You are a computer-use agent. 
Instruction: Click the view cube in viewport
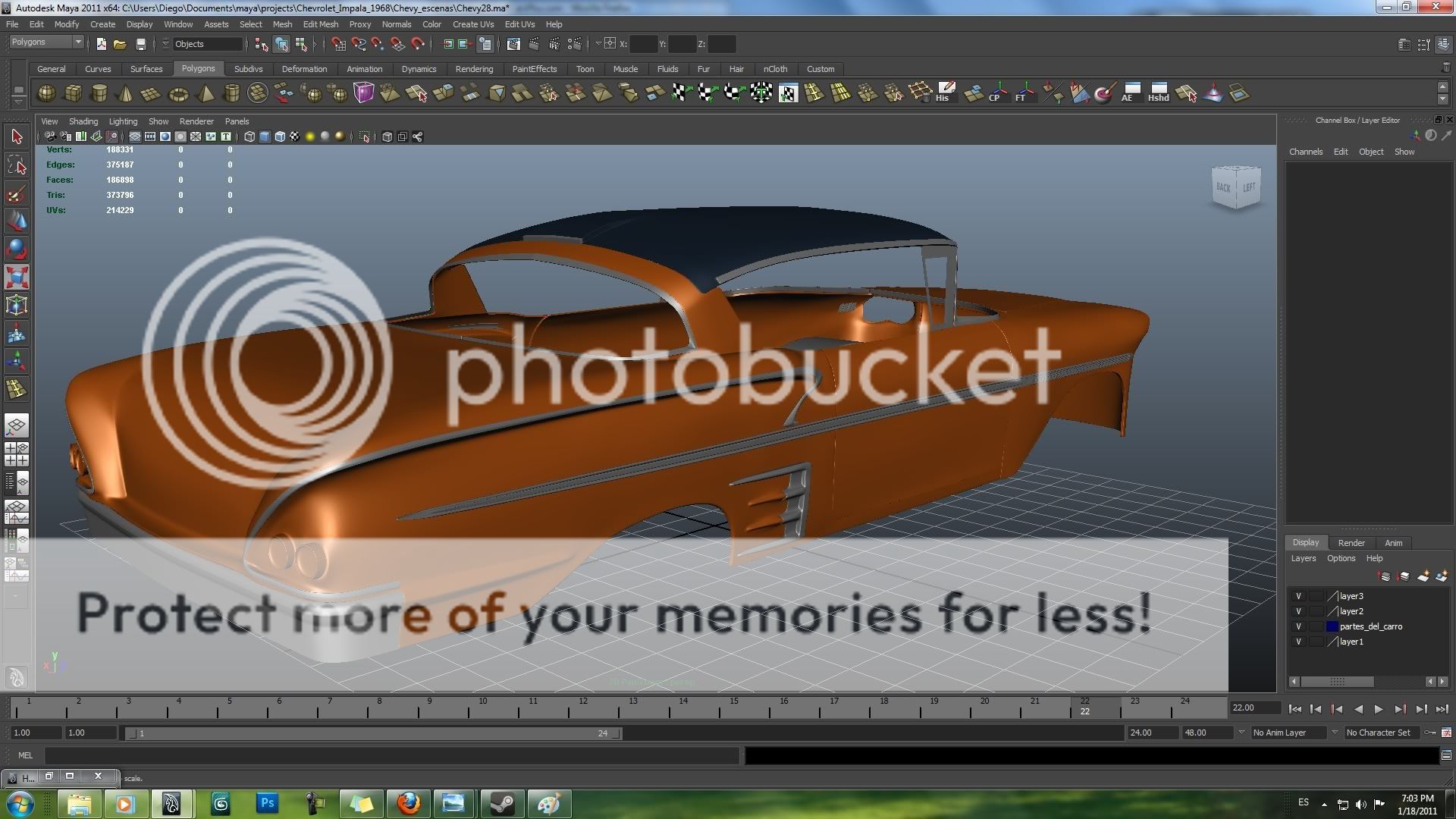tap(1235, 187)
